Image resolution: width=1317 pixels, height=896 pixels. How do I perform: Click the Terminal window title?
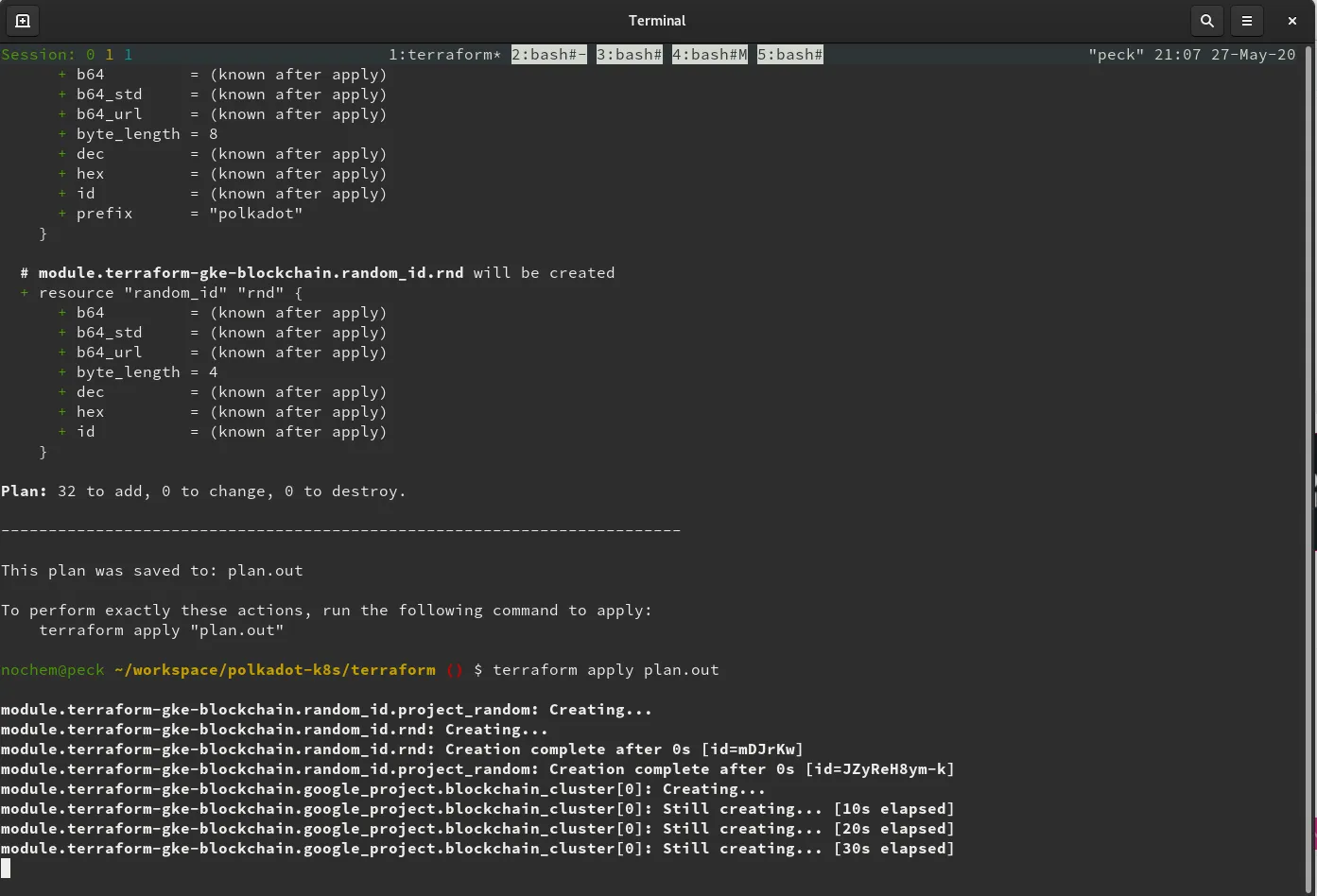coord(657,20)
